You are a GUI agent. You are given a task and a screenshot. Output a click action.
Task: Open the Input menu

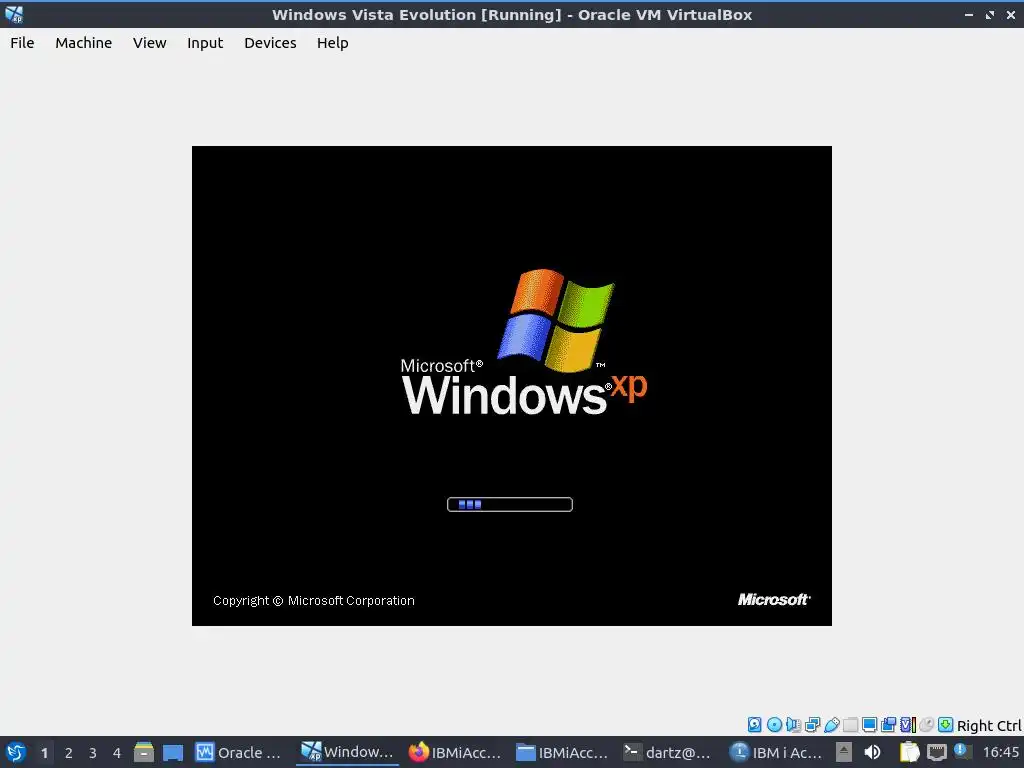[205, 43]
